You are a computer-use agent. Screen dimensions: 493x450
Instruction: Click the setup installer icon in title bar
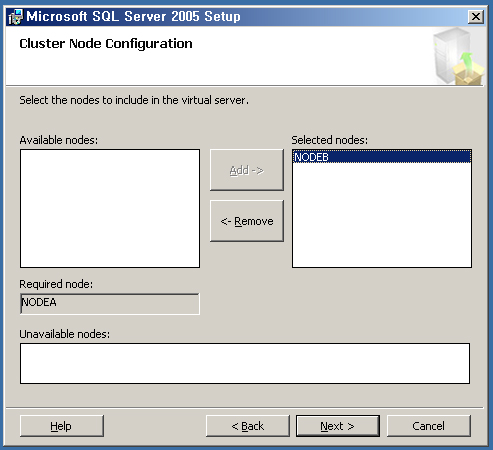tap(16, 17)
